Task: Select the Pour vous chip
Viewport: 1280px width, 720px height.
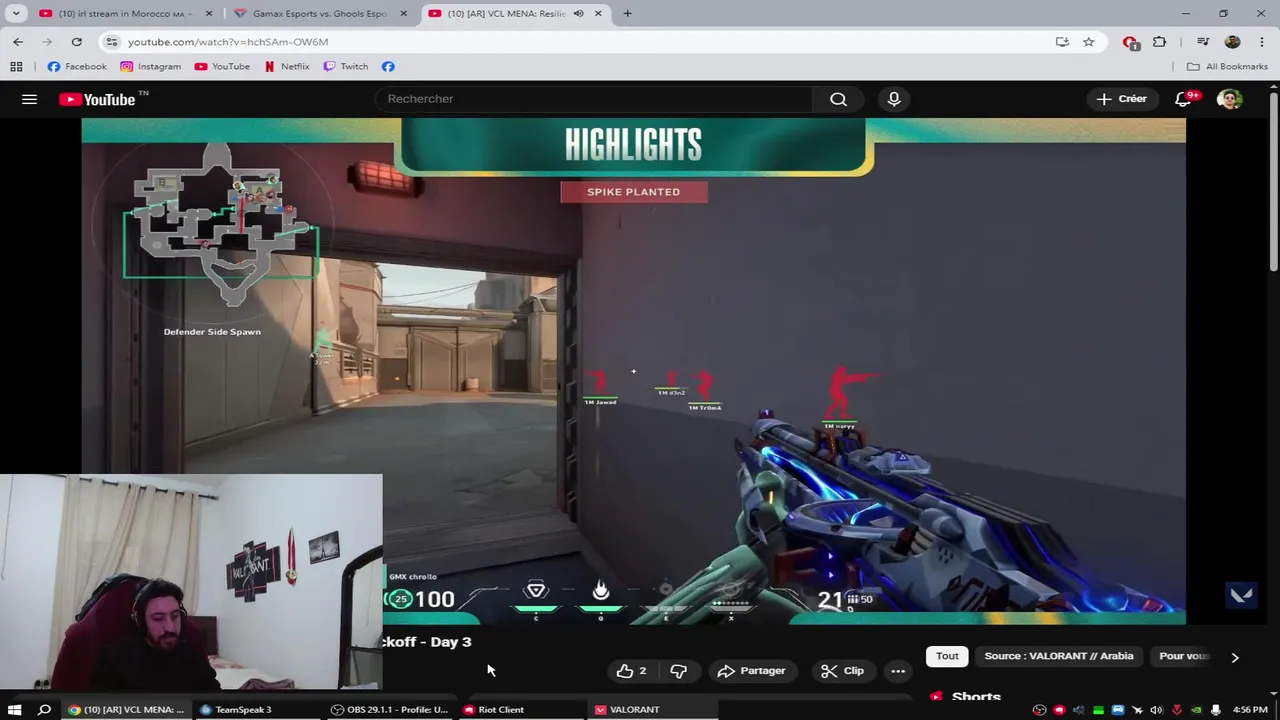Action: (x=1185, y=656)
